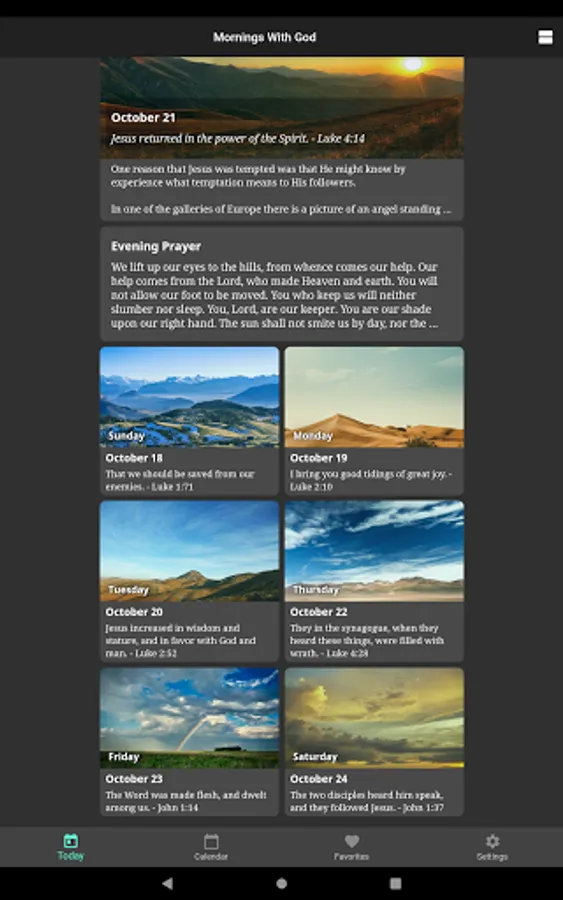
Task: Choose the Friday October 23 rainbow card
Action: (189, 742)
